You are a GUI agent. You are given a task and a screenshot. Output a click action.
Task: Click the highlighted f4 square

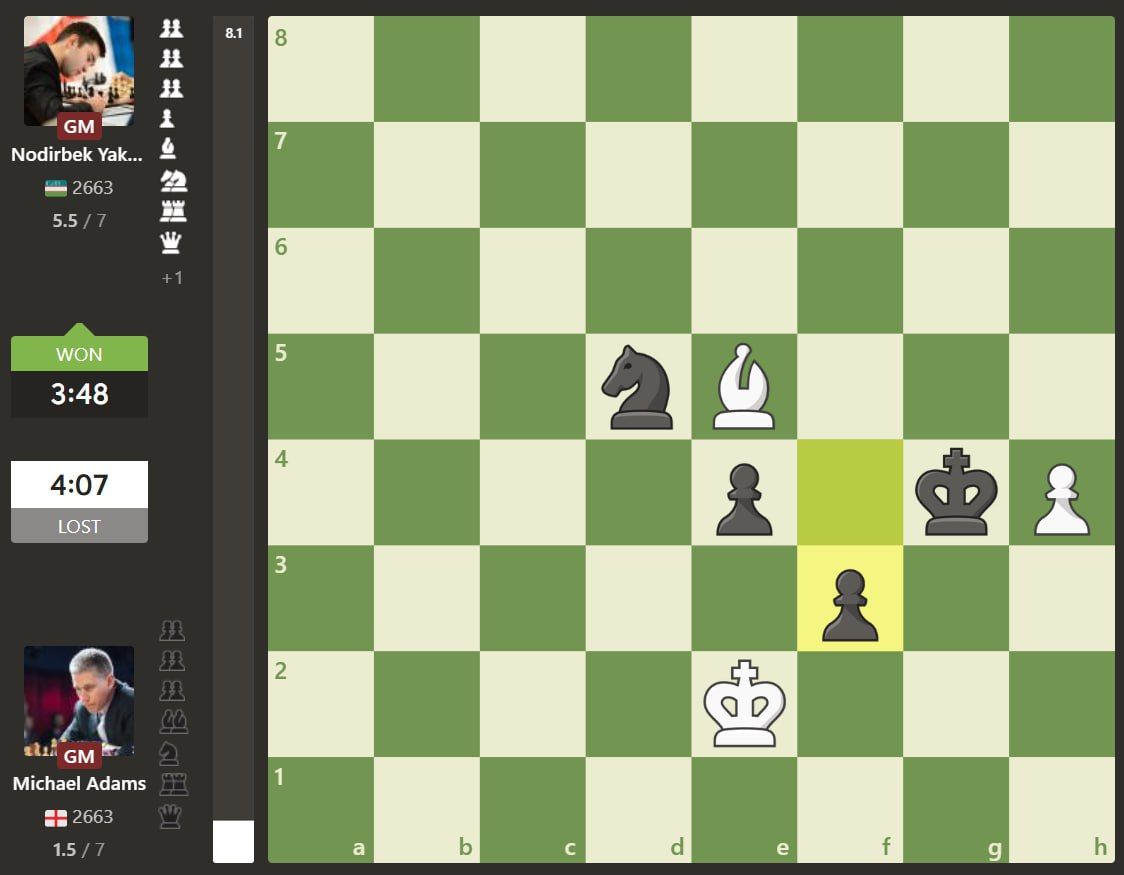pyautogui.click(x=850, y=492)
